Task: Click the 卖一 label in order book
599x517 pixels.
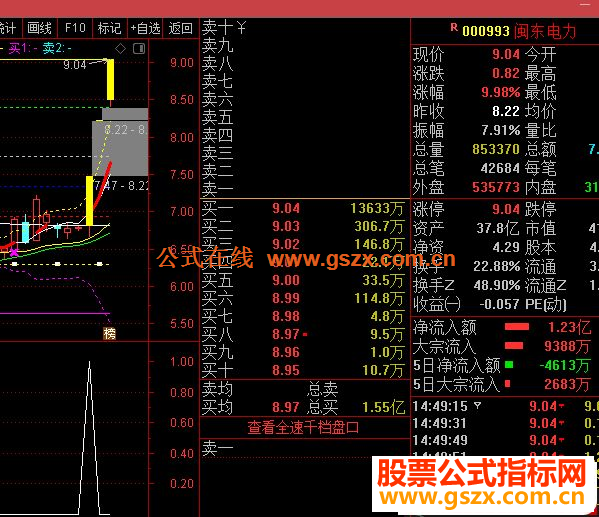Action: (x=217, y=189)
